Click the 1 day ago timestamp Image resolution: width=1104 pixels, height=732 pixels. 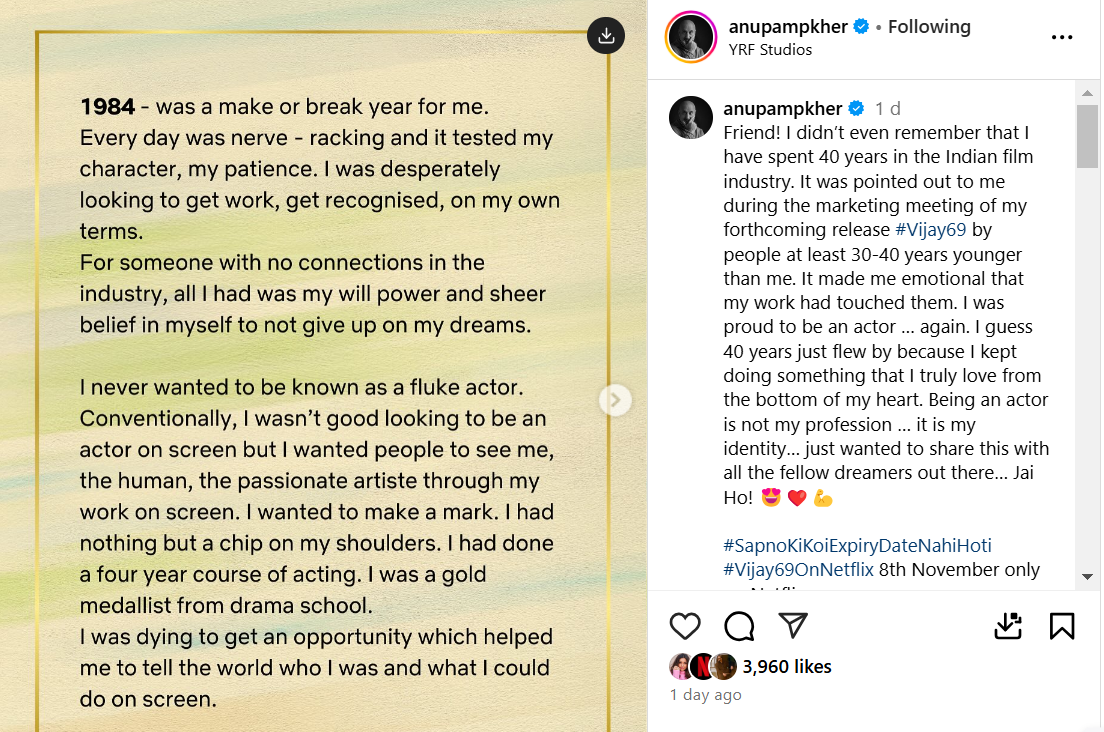tap(705, 694)
